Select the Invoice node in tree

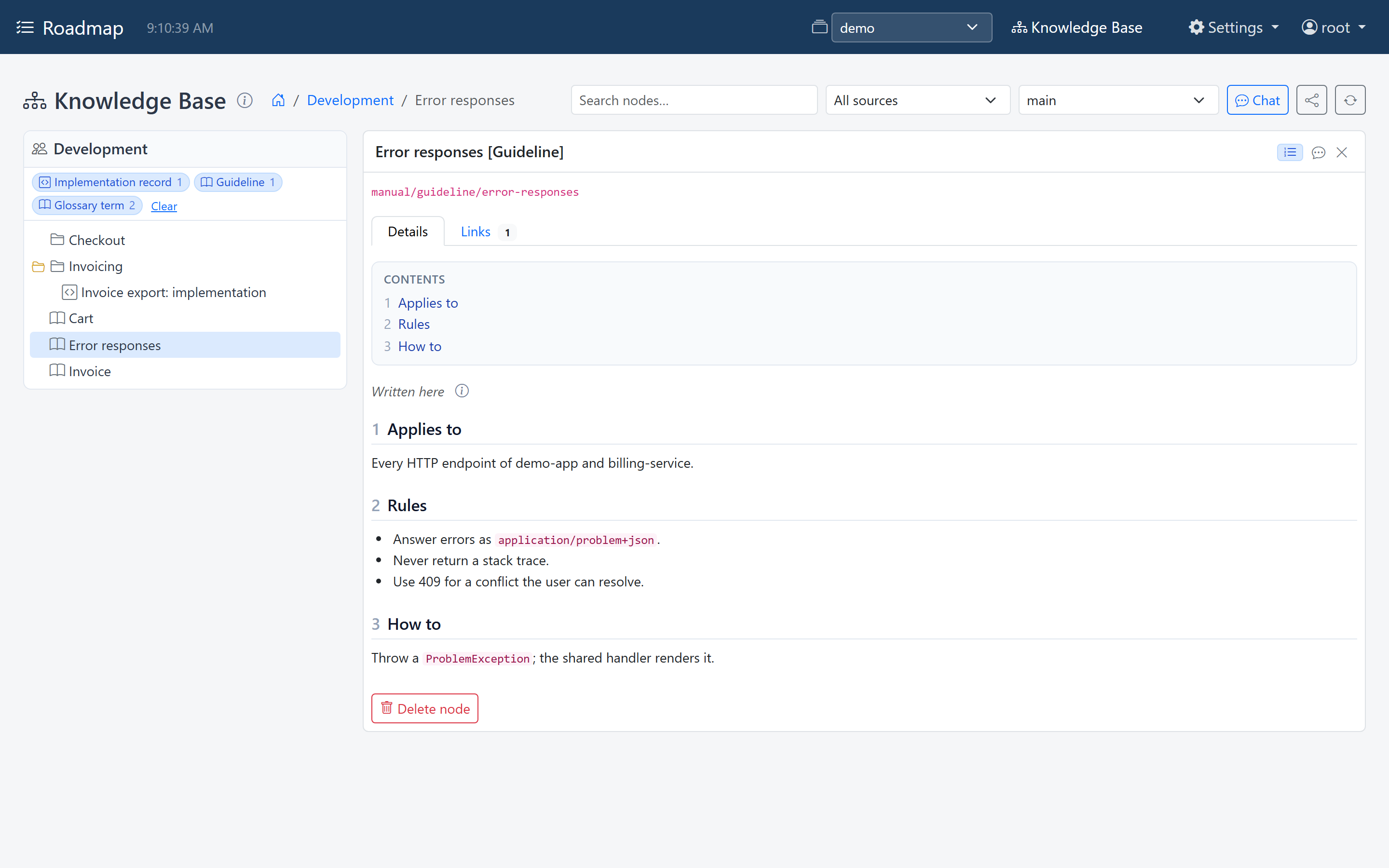tap(185, 371)
